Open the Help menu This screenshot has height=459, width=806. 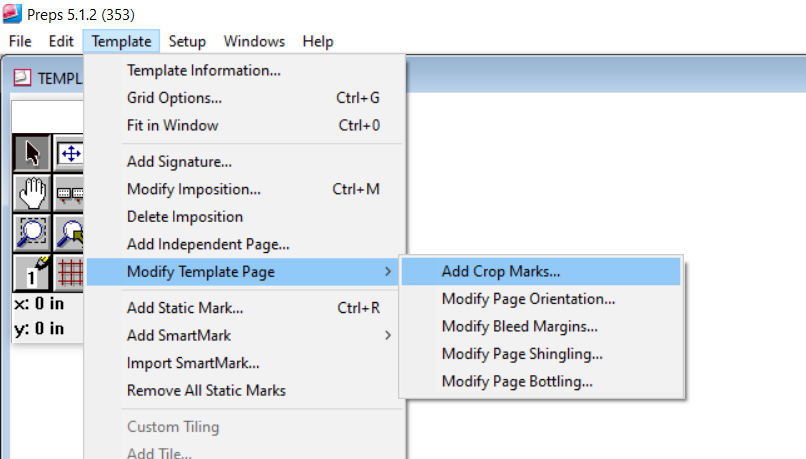(x=318, y=41)
